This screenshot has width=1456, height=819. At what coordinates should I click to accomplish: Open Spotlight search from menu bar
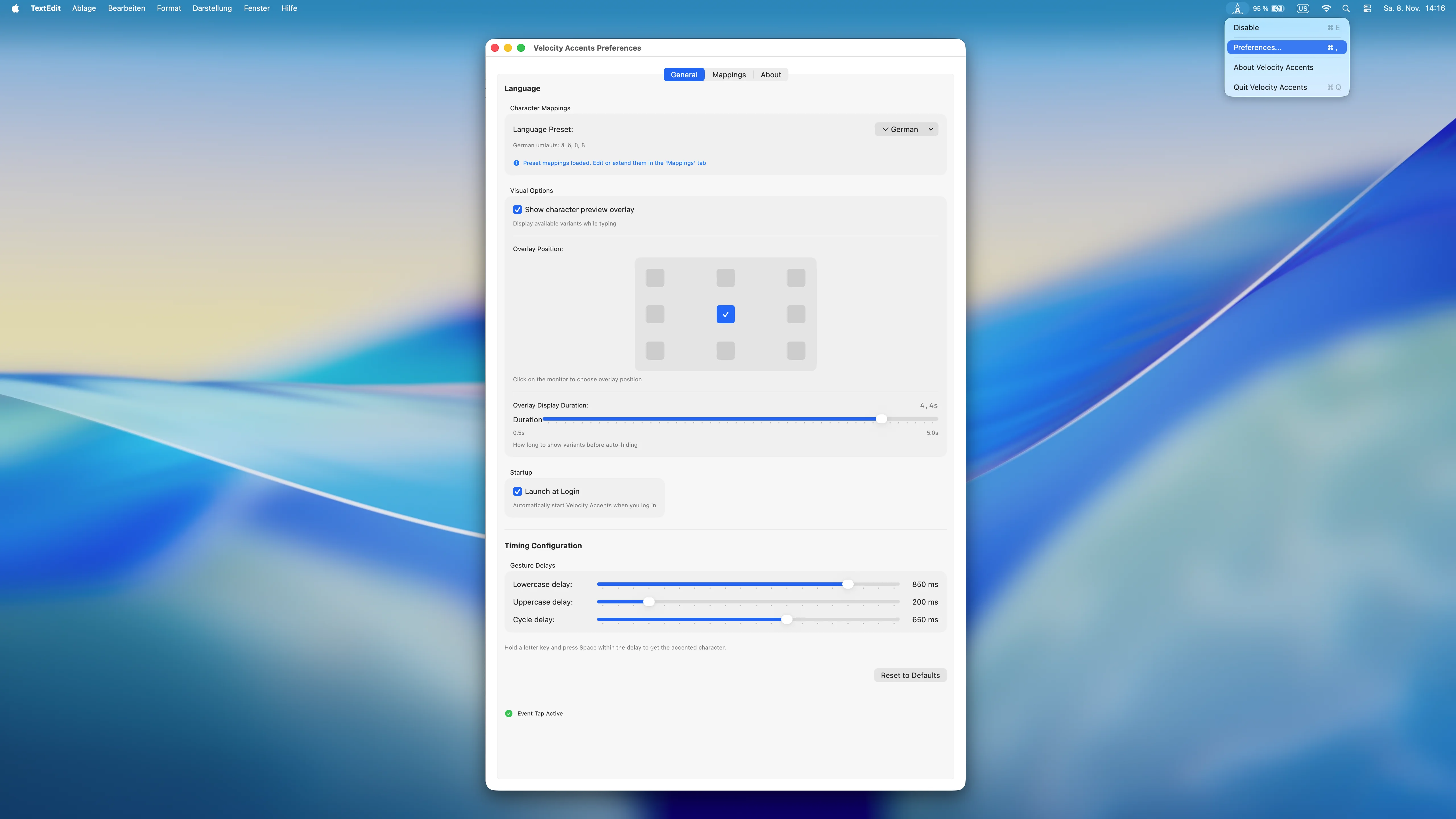pyautogui.click(x=1346, y=9)
